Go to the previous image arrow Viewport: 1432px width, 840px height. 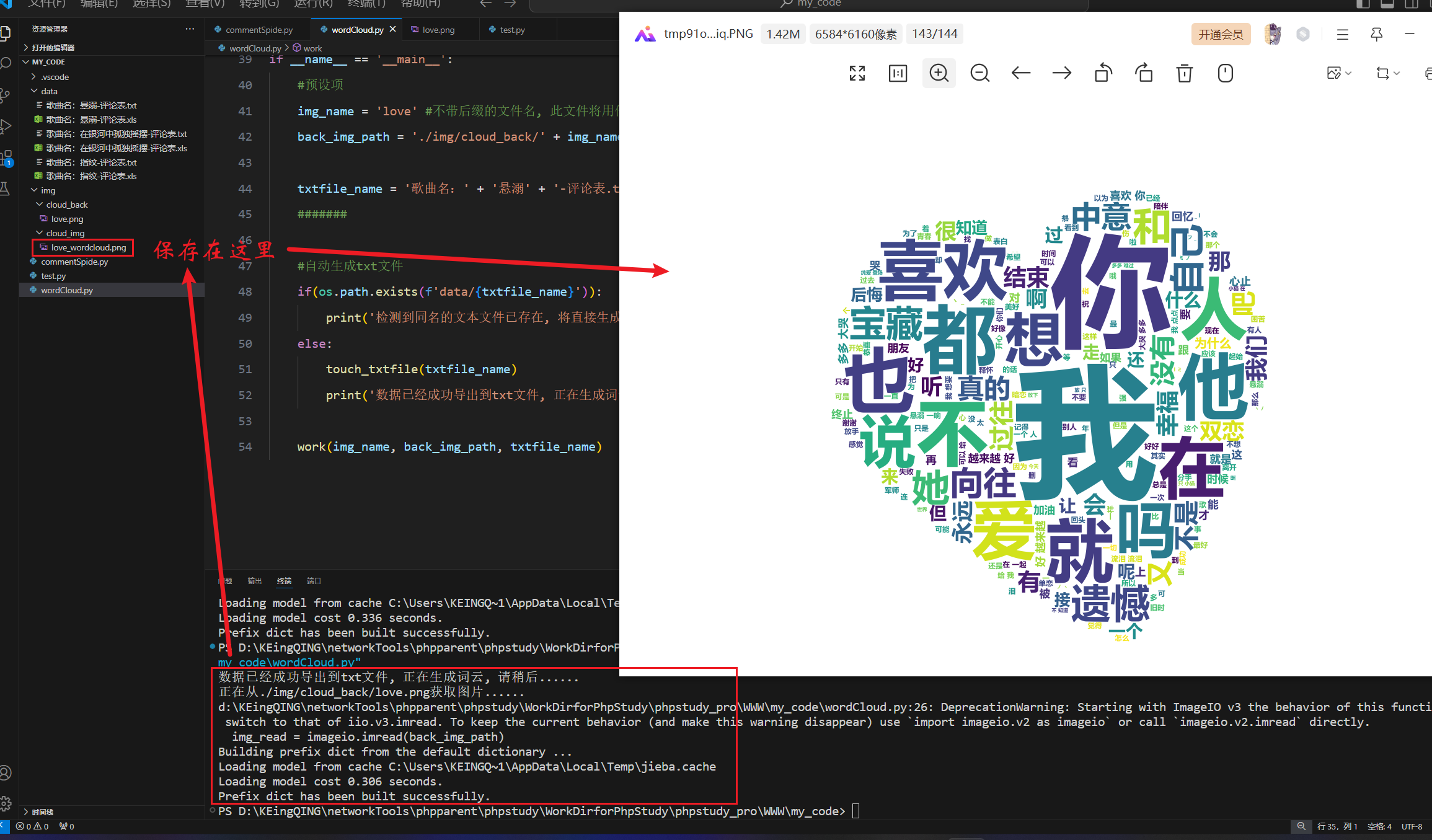click(x=1020, y=73)
